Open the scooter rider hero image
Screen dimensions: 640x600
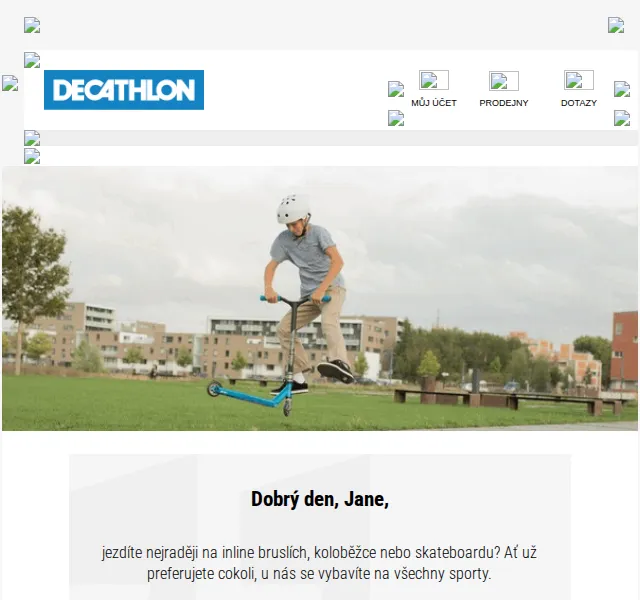tap(320, 298)
